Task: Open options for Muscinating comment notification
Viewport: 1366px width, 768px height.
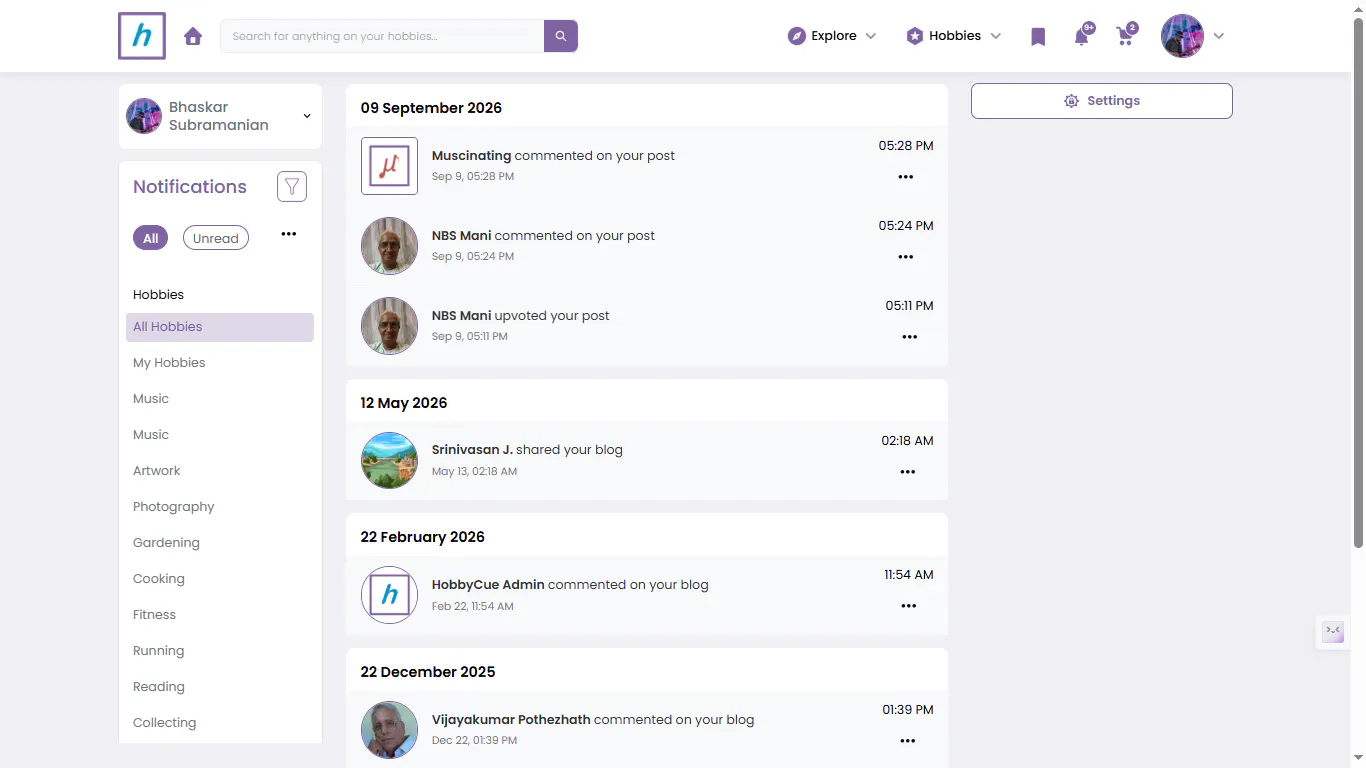Action: tap(906, 177)
